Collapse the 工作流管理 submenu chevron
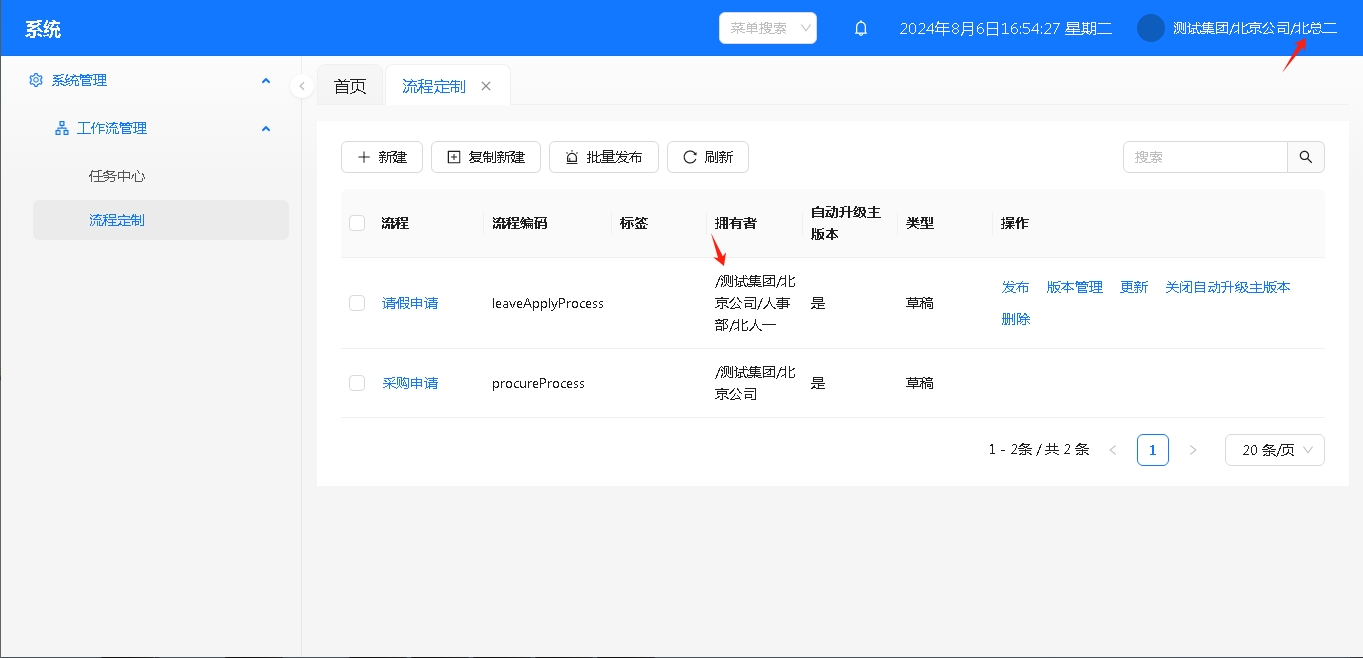The image size is (1363, 658). point(266,128)
